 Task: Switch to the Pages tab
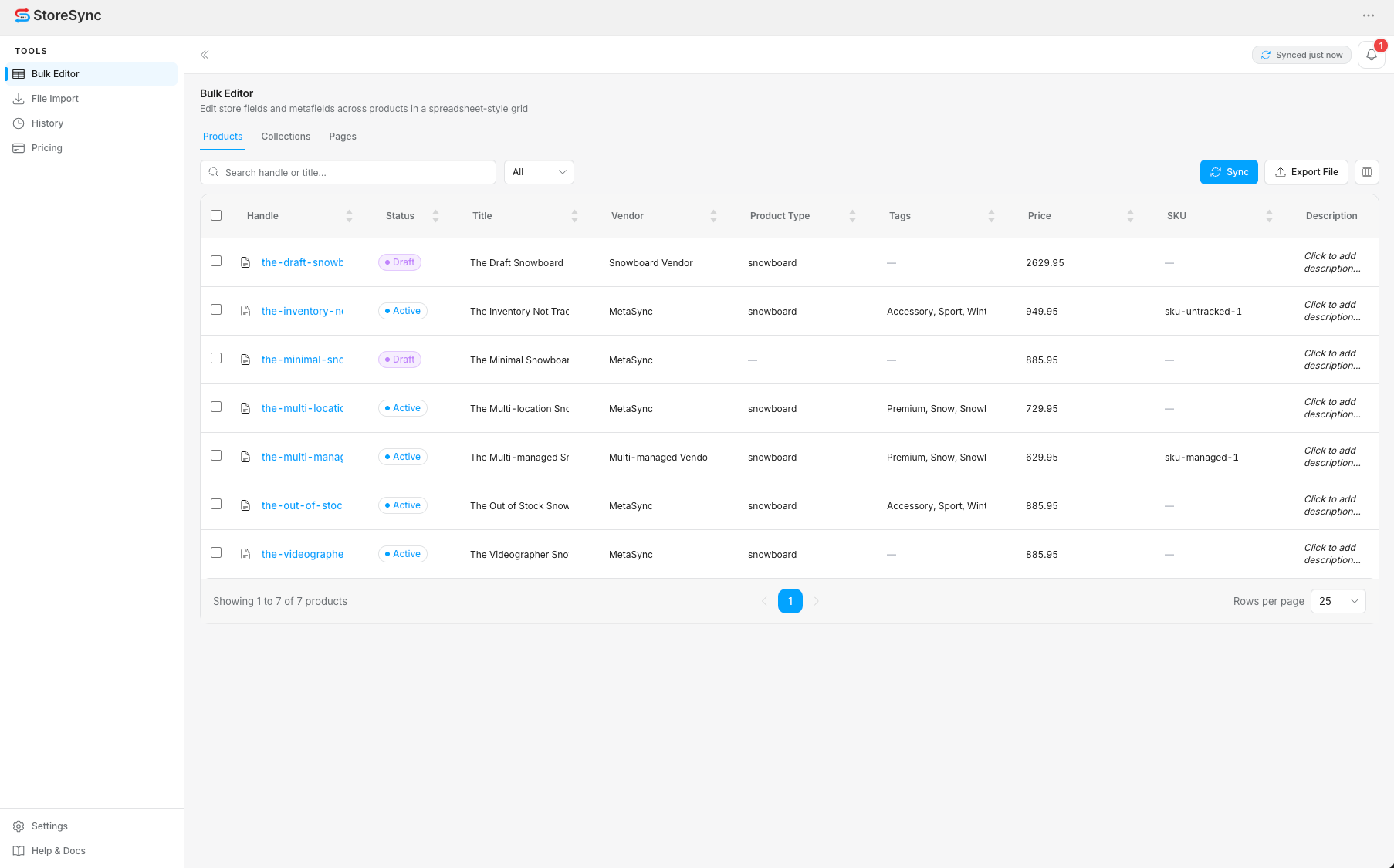[343, 137]
